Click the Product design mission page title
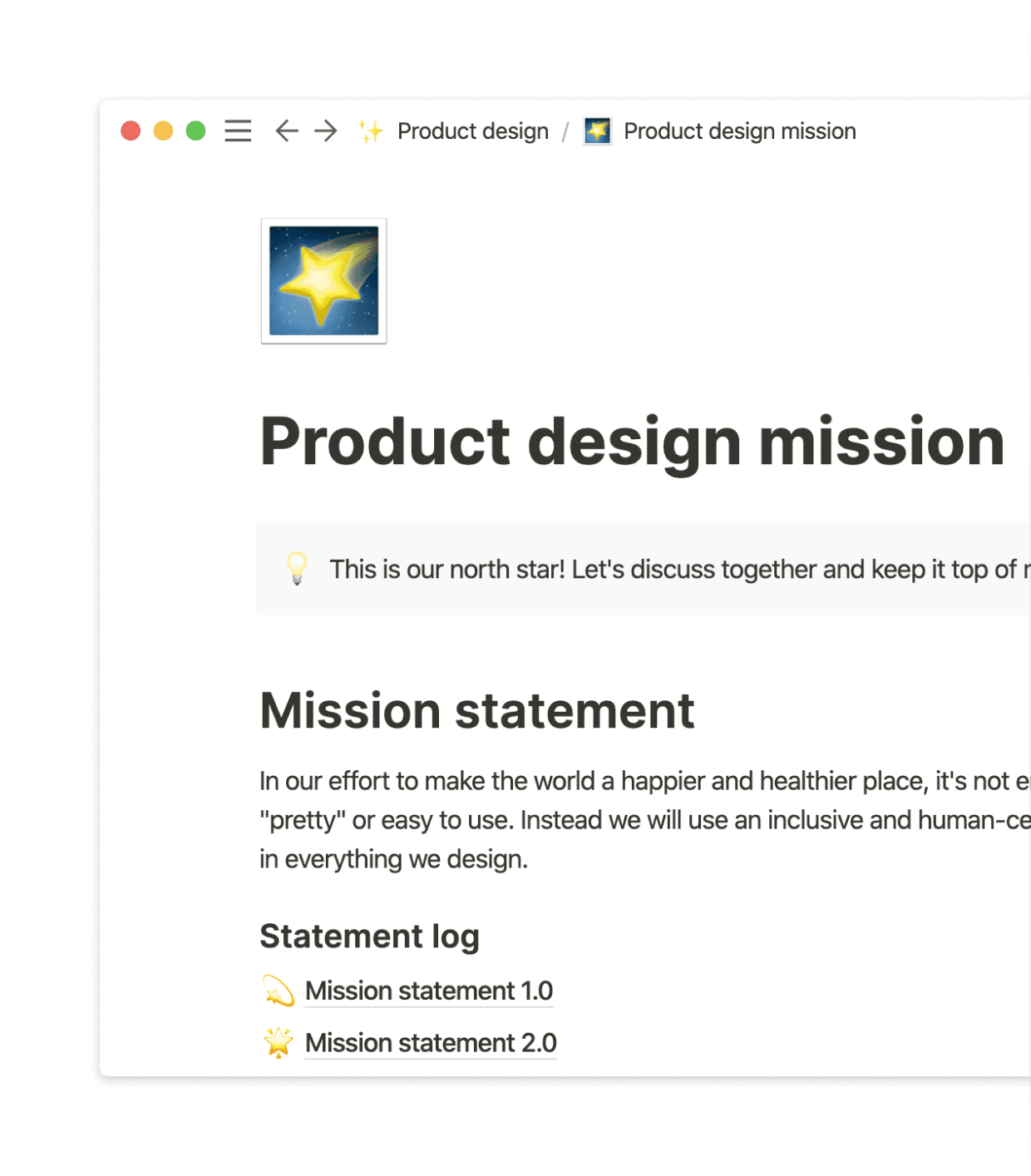 coord(632,442)
